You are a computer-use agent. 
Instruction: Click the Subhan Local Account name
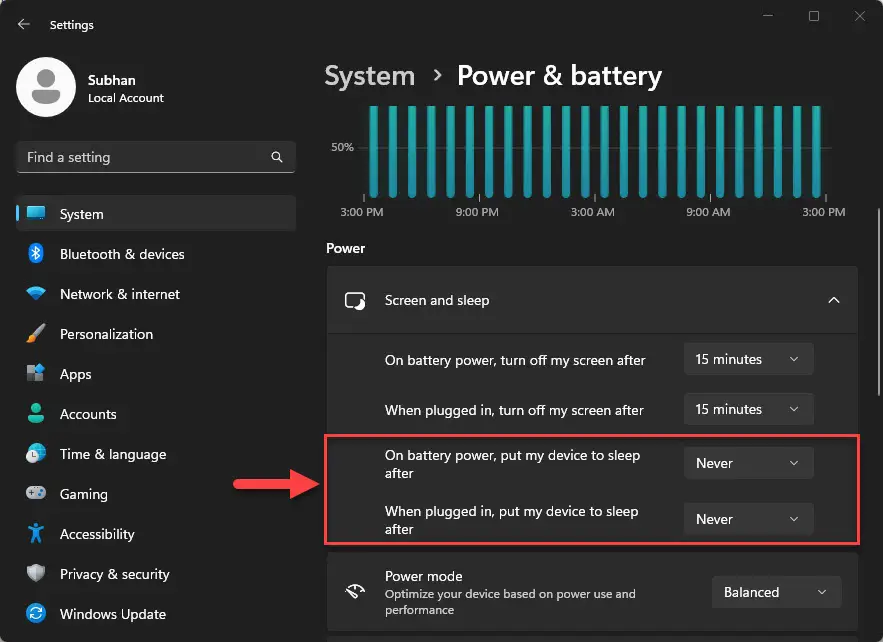click(x=126, y=88)
